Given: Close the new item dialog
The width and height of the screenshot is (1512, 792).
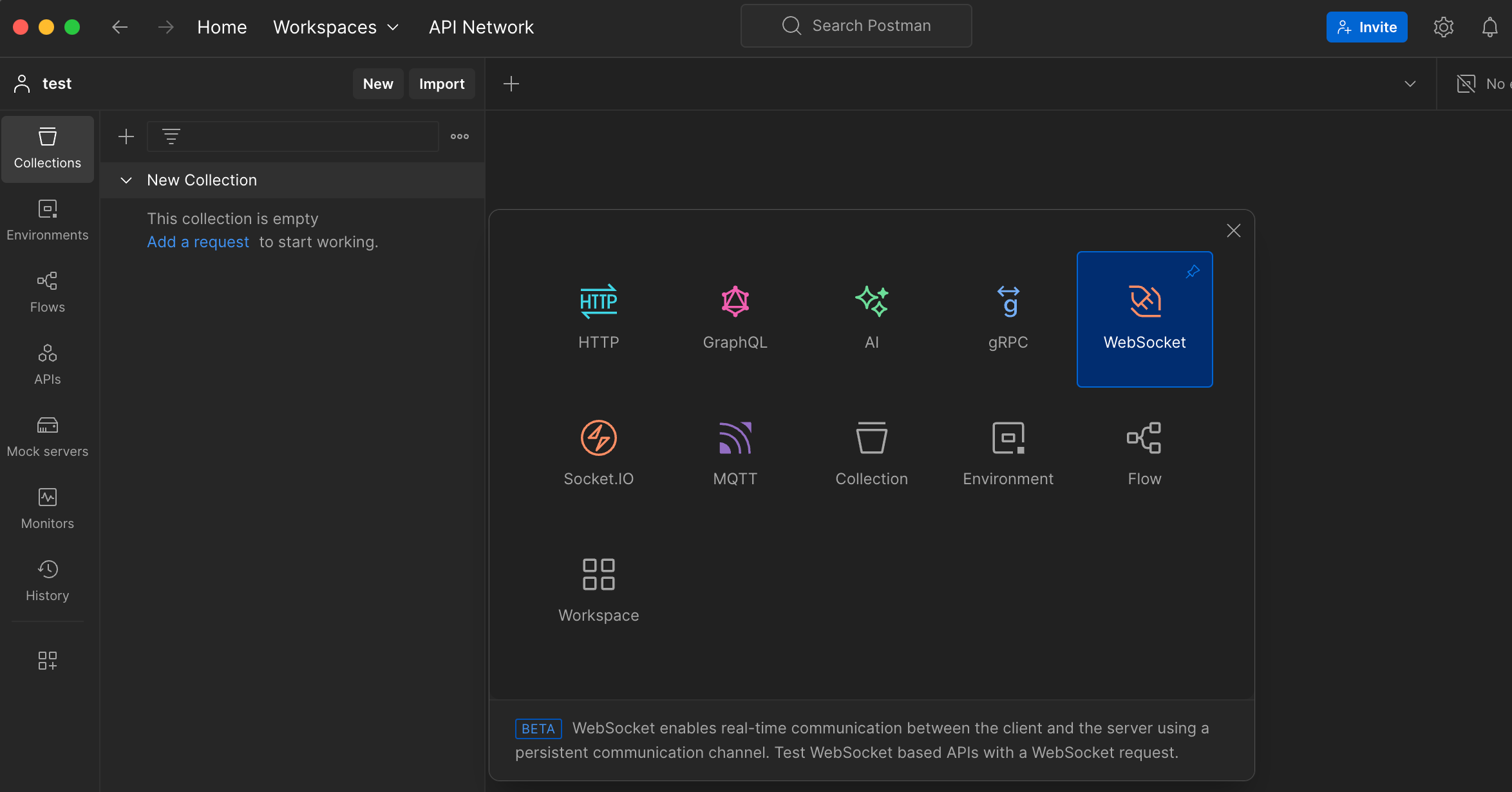Looking at the screenshot, I should [1233, 231].
